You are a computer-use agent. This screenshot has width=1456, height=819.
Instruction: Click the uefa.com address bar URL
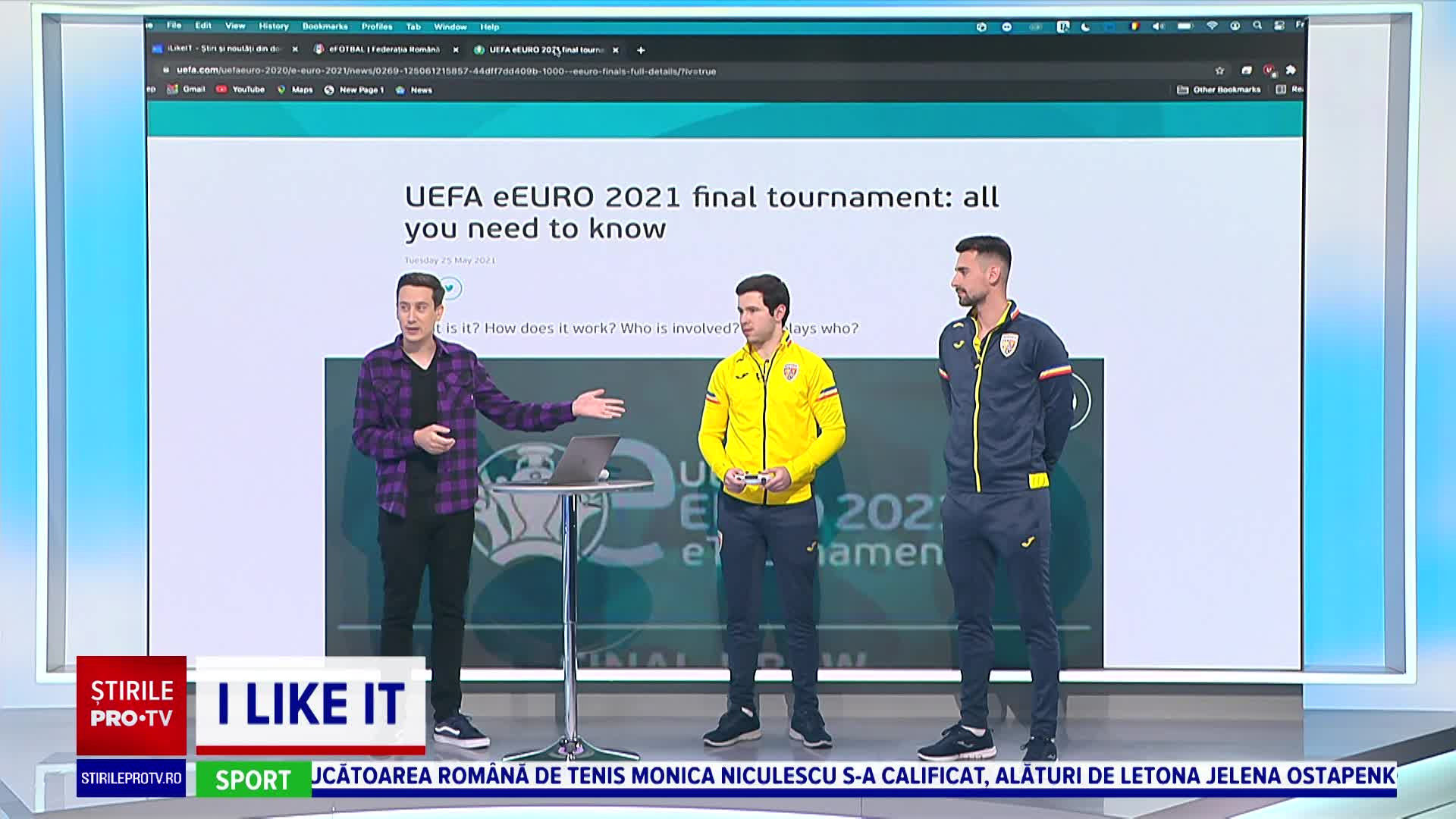[446, 71]
